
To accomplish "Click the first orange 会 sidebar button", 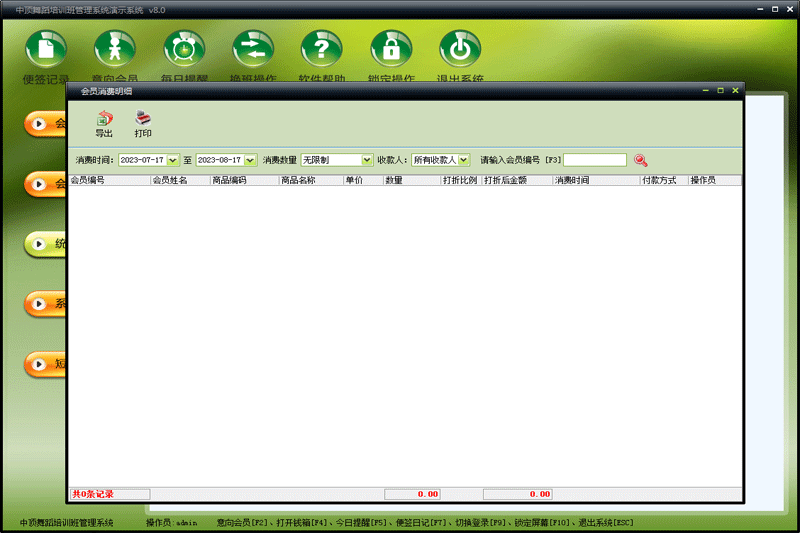I will click(x=45, y=124).
